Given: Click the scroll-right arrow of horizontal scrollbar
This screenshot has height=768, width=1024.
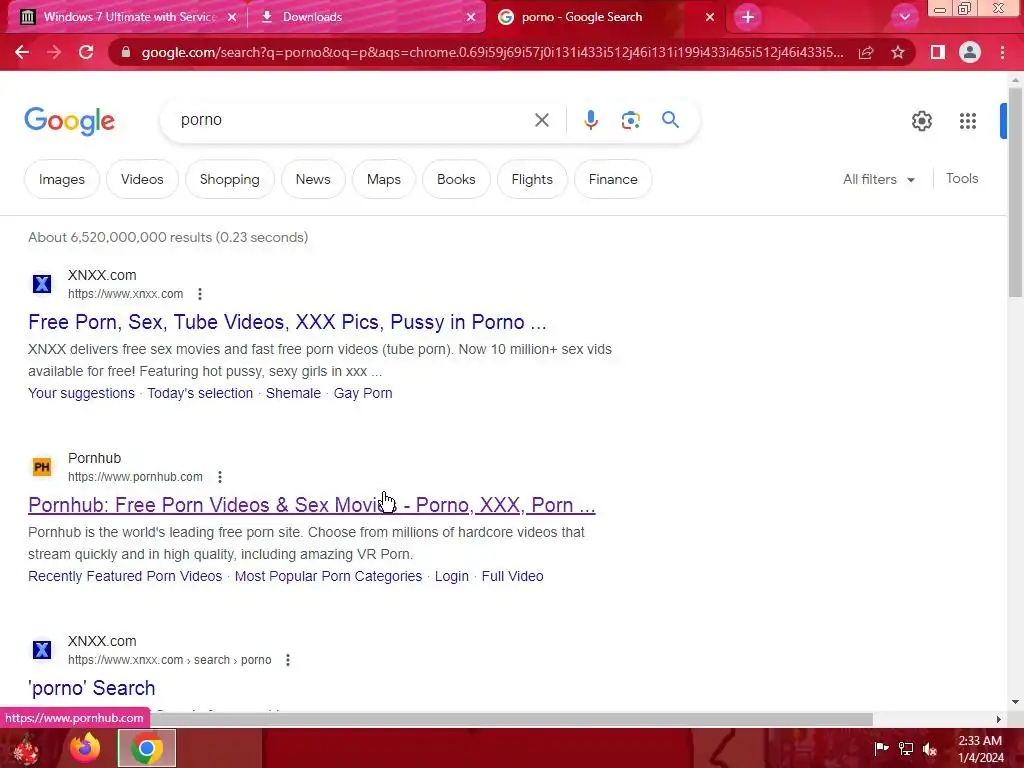Looking at the screenshot, I should [x=999, y=719].
